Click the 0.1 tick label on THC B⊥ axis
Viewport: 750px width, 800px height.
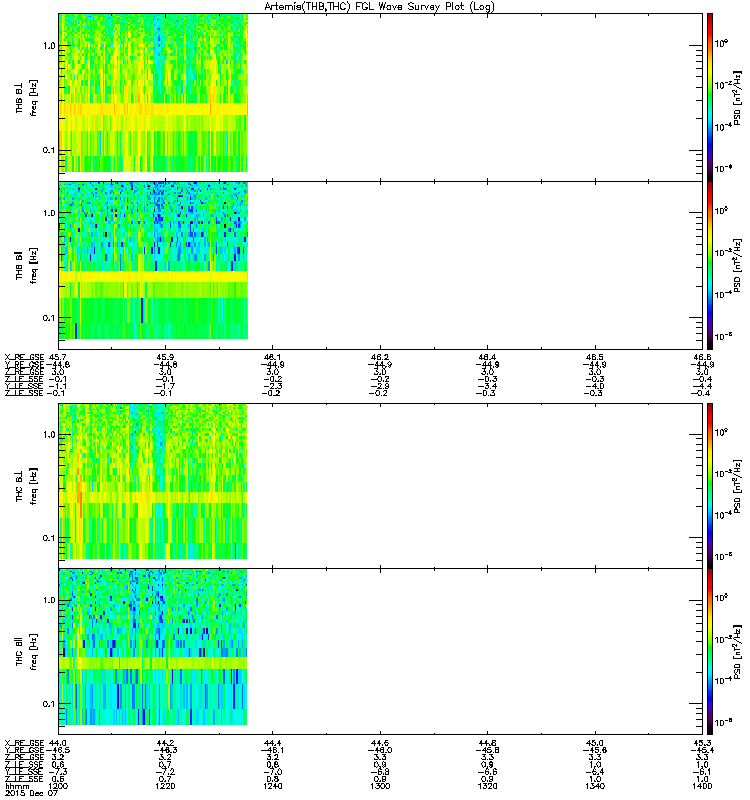point(49,538)
